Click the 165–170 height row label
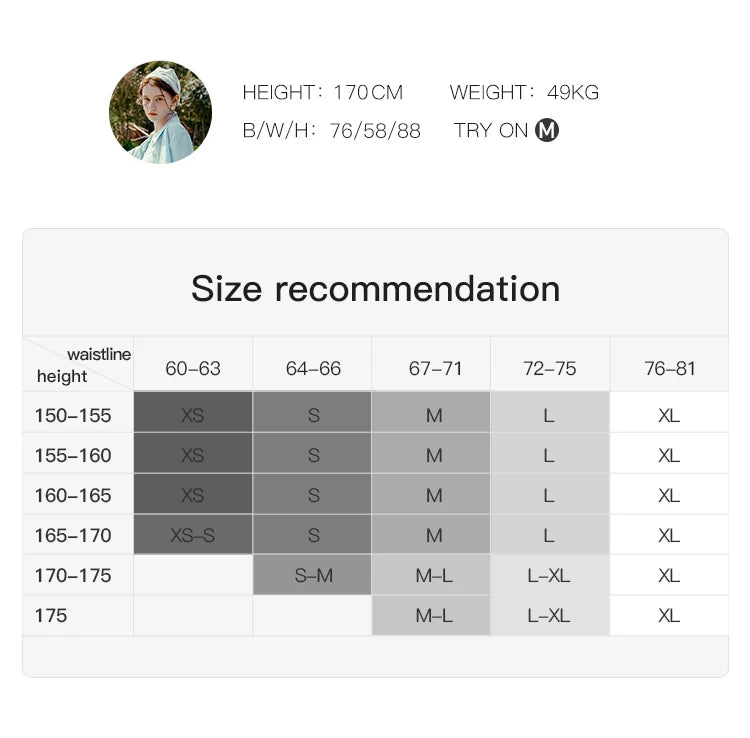This screenshot has height=738, width=750. (73, 535)
